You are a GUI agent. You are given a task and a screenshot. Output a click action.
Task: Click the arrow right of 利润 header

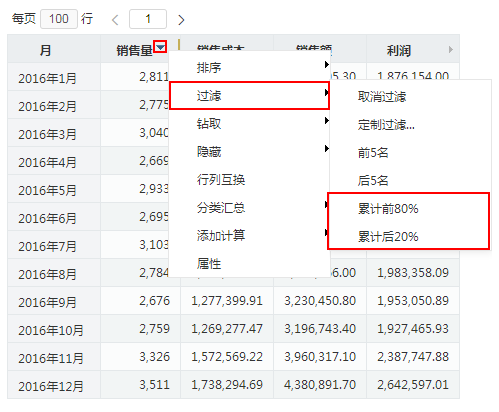[x=451, y=50]
